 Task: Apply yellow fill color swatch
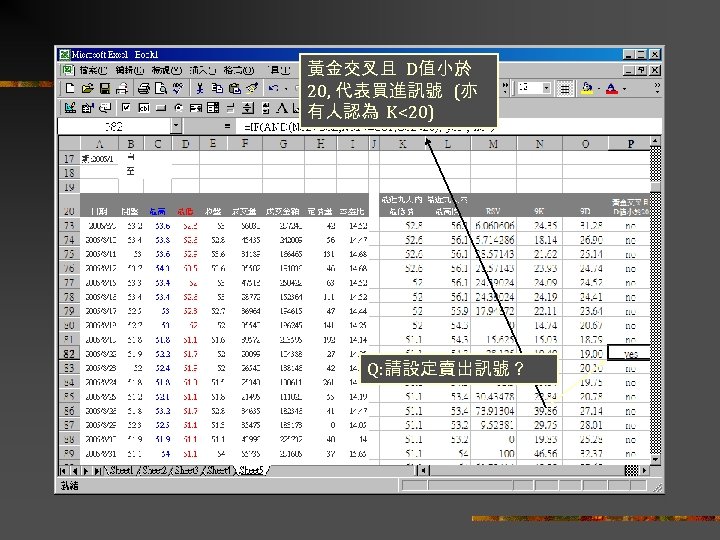click(587, 88)
